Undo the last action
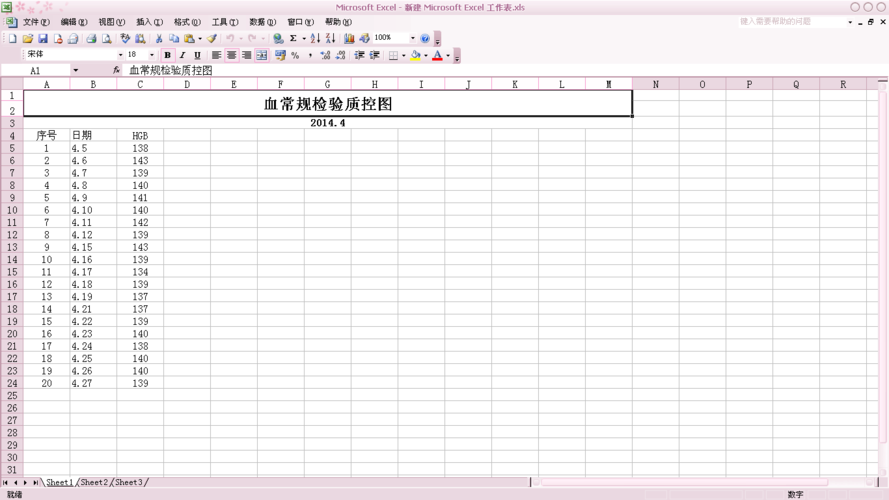889x500 pixels. tap(230, 39)
